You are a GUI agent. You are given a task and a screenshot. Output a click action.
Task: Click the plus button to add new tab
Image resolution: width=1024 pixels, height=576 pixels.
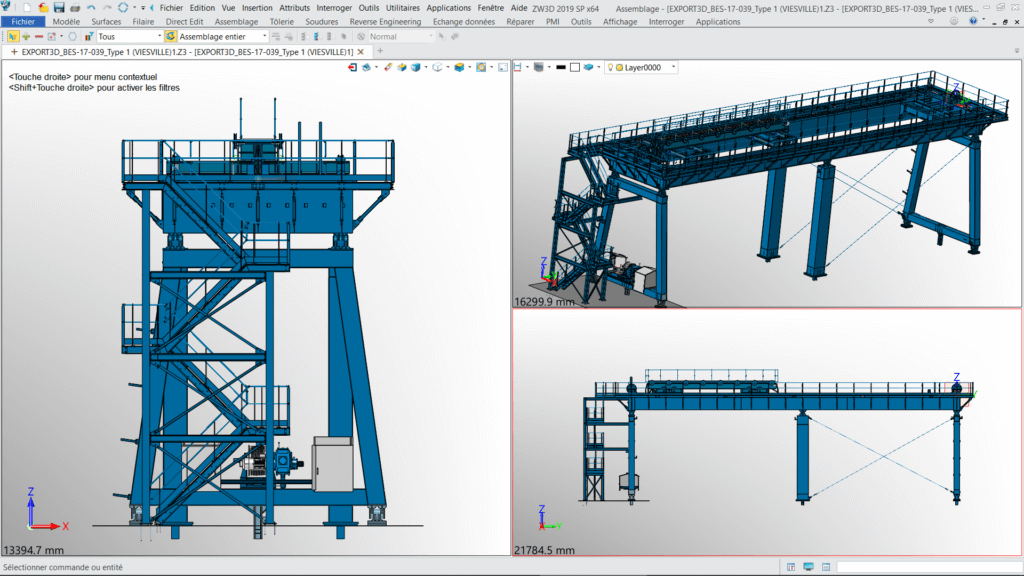(380, 51)
